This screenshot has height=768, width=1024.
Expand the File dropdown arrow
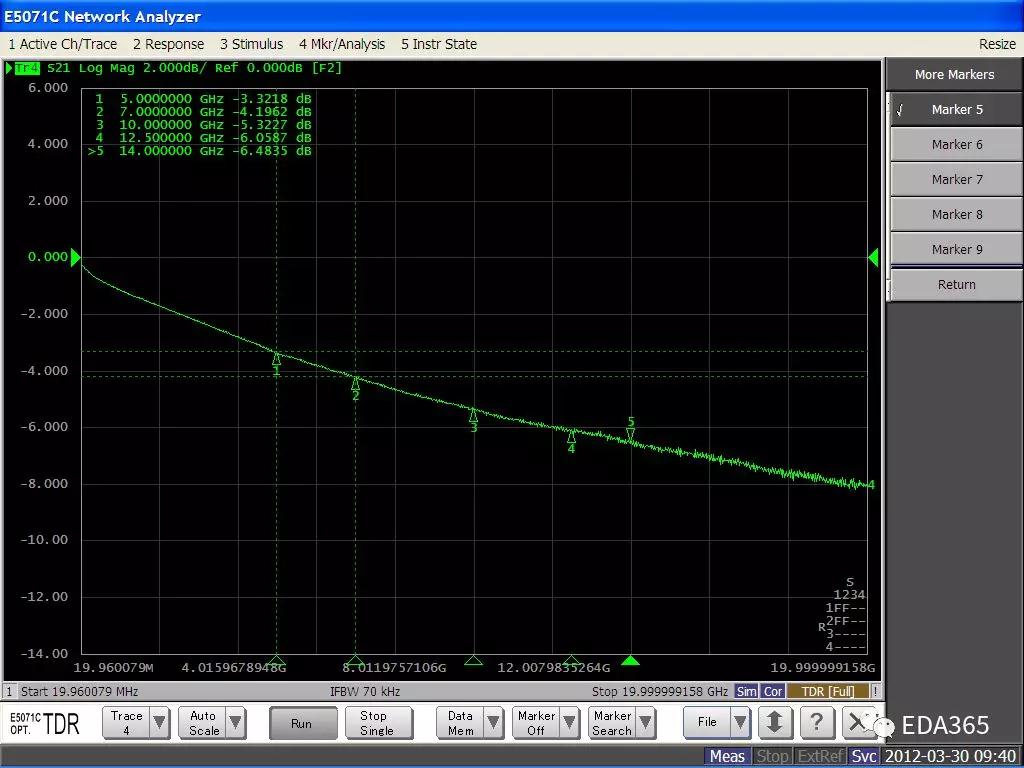[740, 722]
